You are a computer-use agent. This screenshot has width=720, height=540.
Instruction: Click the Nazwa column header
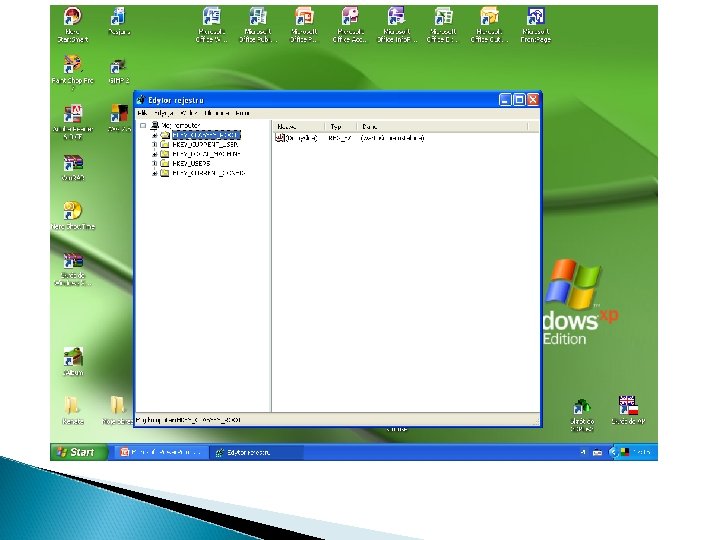[x=287, y=126]
